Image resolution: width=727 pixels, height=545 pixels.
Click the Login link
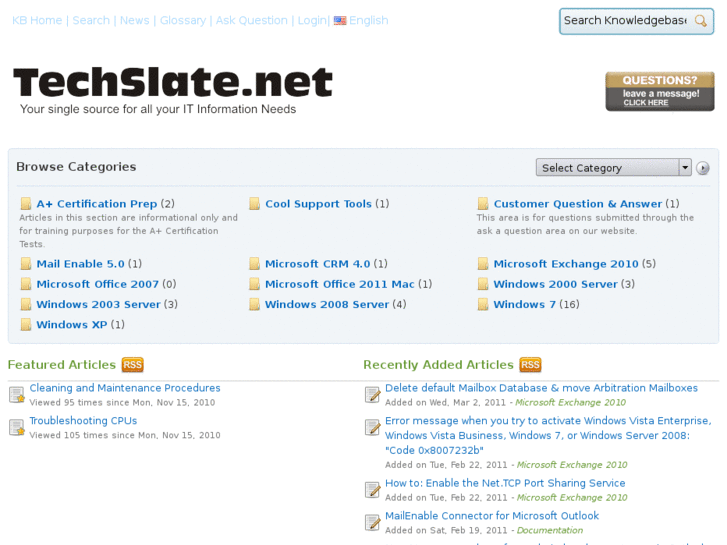click(x=312, y=20)
